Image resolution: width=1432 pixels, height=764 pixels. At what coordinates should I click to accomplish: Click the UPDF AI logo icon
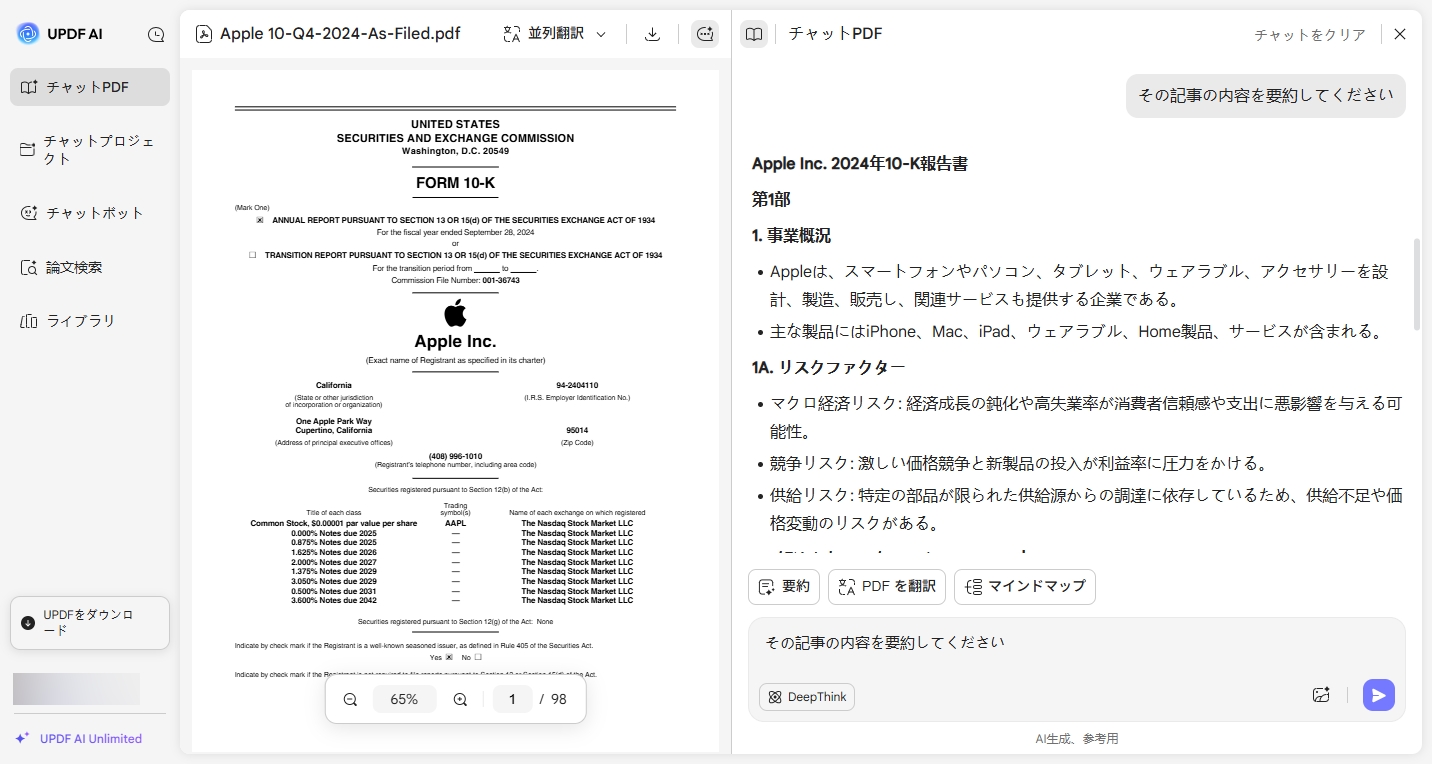click(28, 34)
